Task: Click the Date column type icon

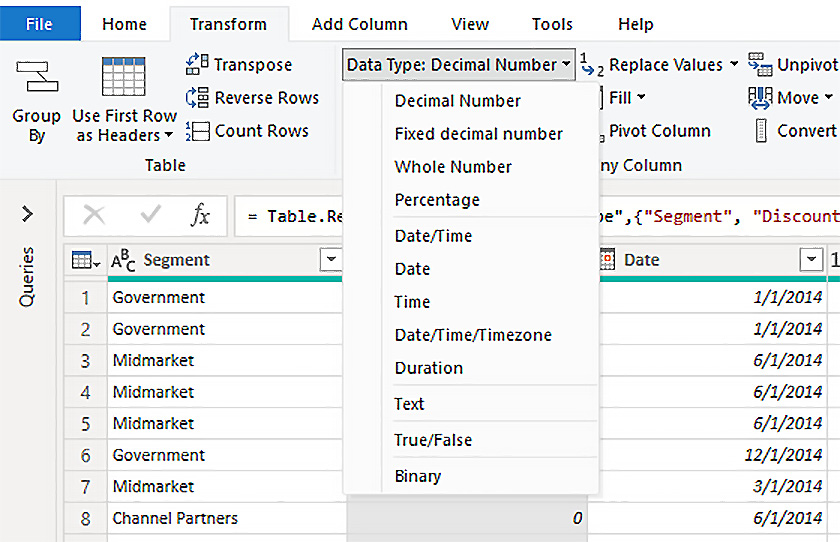Action: 607,260
